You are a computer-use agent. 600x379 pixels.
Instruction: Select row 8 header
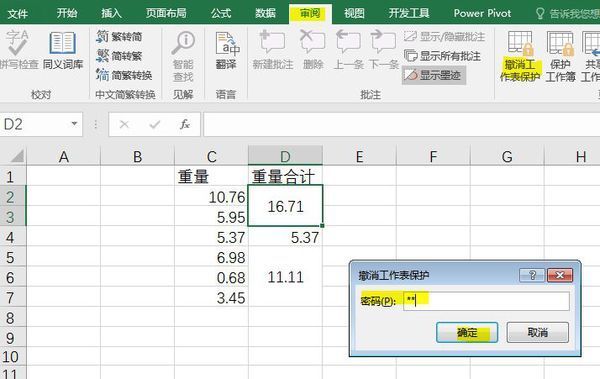pos(13,318)
